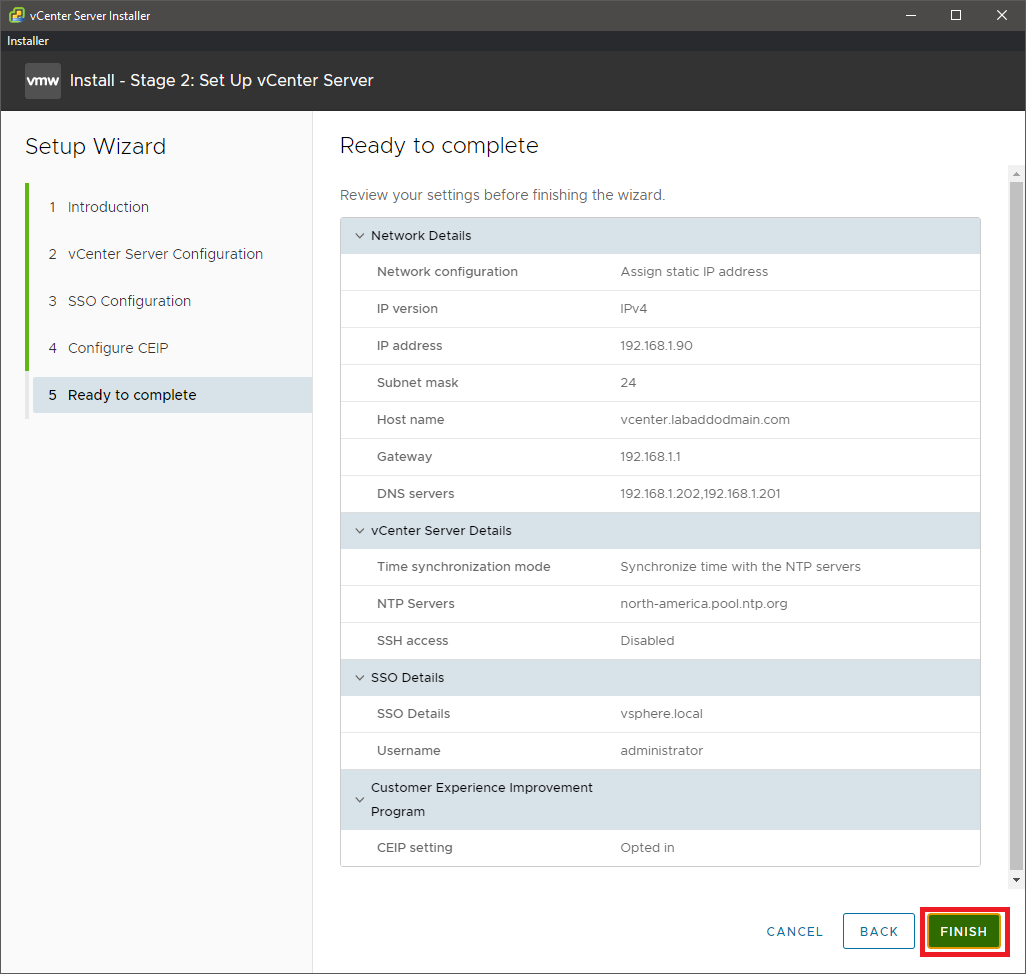Collapse the vCenter Server Details section
Viewport: 1026px width, 974px height.
tap(360, 530)
